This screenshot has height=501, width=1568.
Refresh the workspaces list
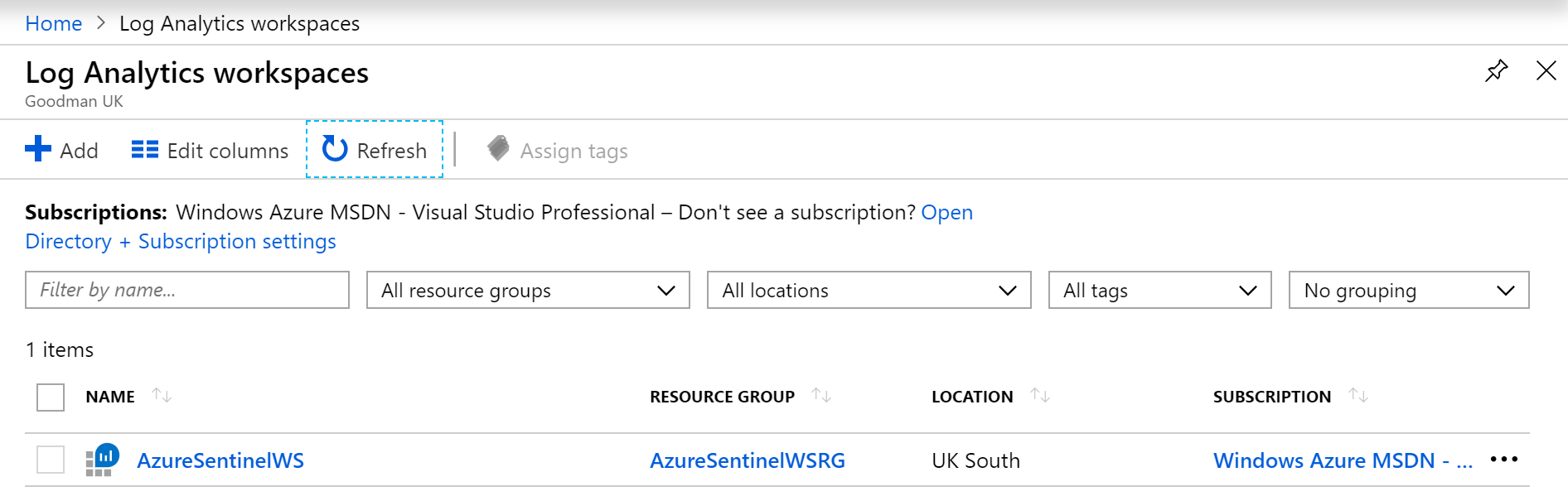tap(375, 150)
